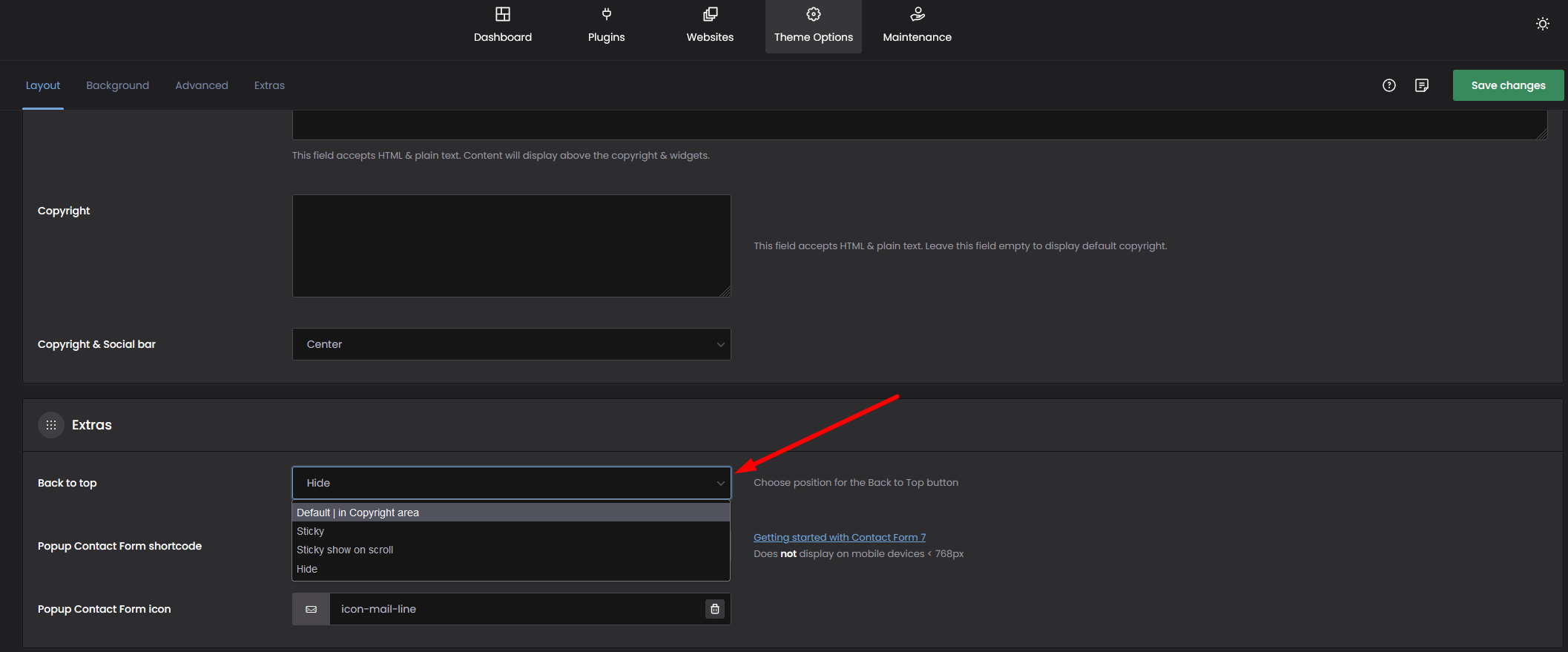This screenshot has height=652, width=1568.
Task: Delete the icon-mail-line icon with trash button
Action: (x=715, y=609)
